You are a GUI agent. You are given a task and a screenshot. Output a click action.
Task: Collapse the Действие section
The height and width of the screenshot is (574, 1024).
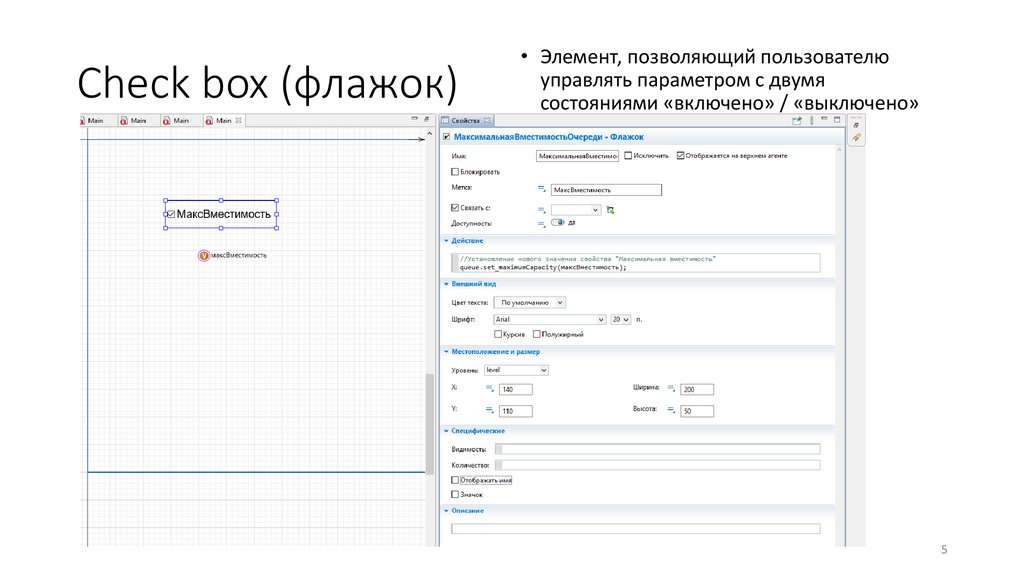click(447, 241)
